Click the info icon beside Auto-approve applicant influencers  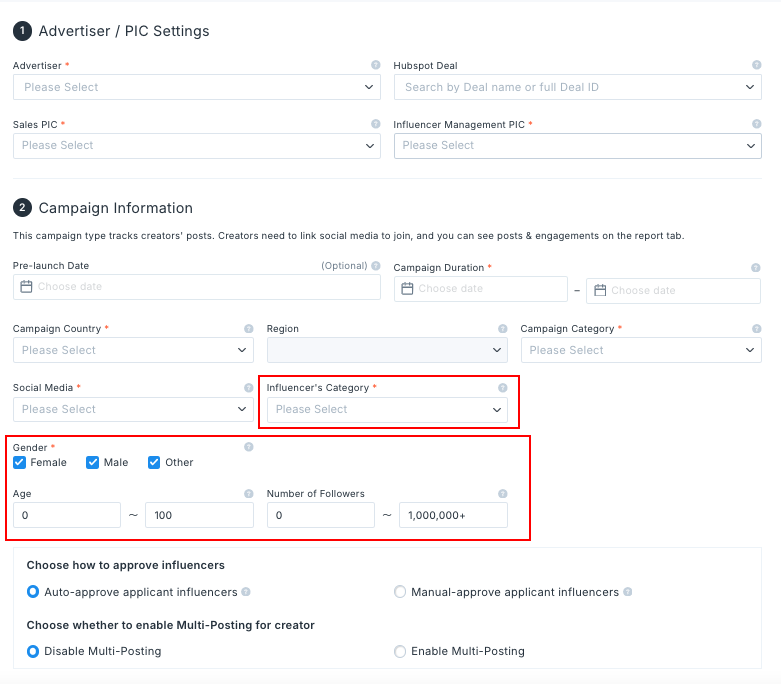point(246,592)
